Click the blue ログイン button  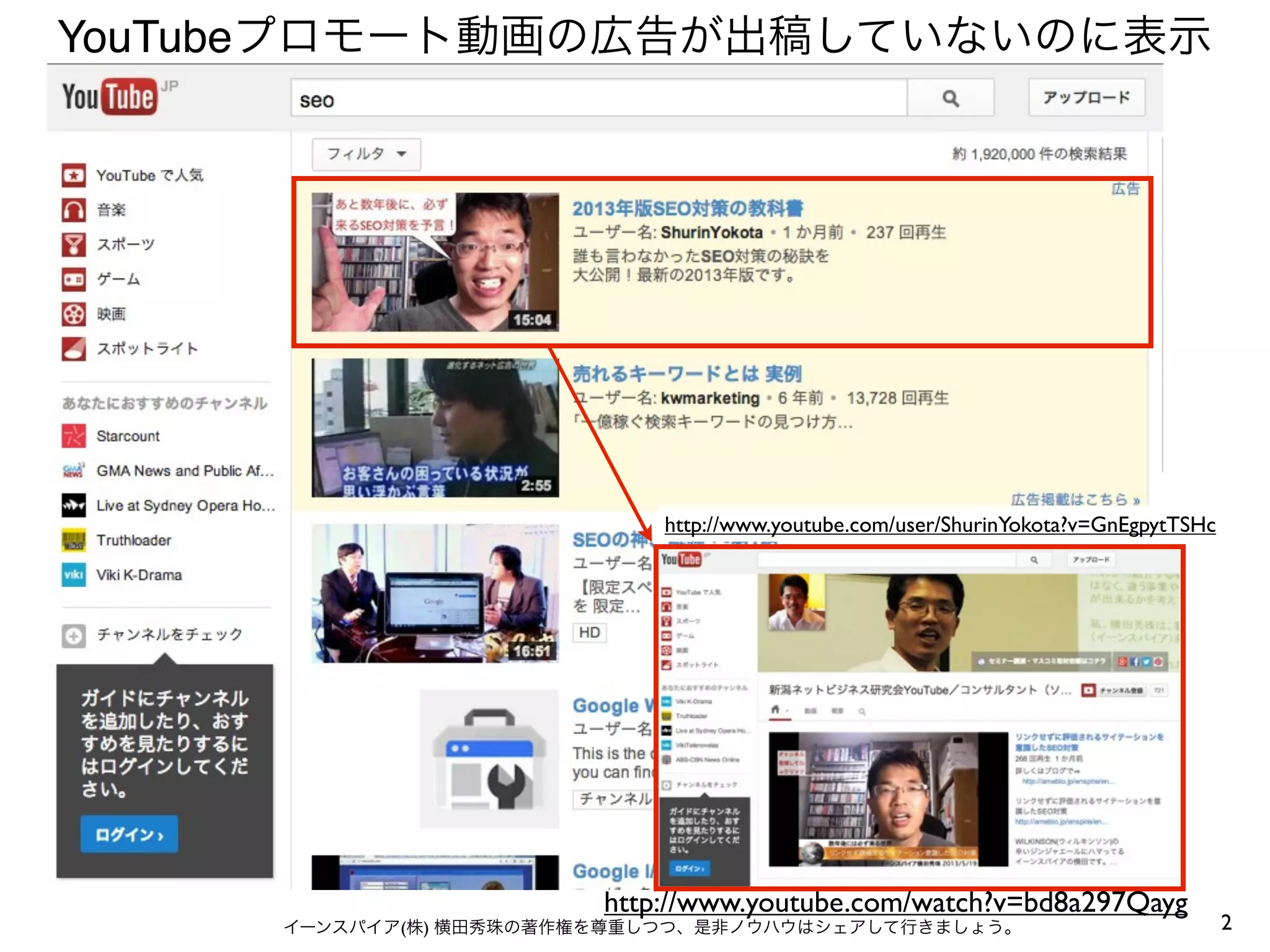(129, 834)
